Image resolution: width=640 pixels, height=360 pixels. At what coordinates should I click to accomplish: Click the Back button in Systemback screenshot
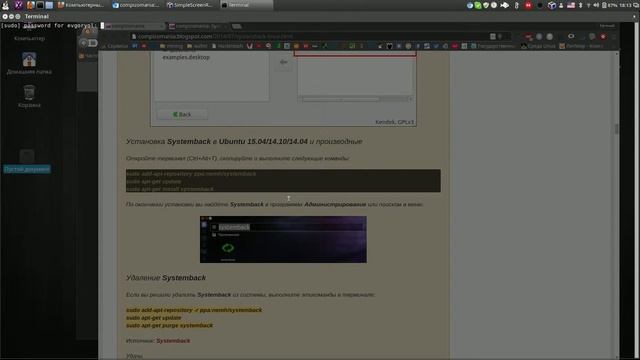coord(182,114)
